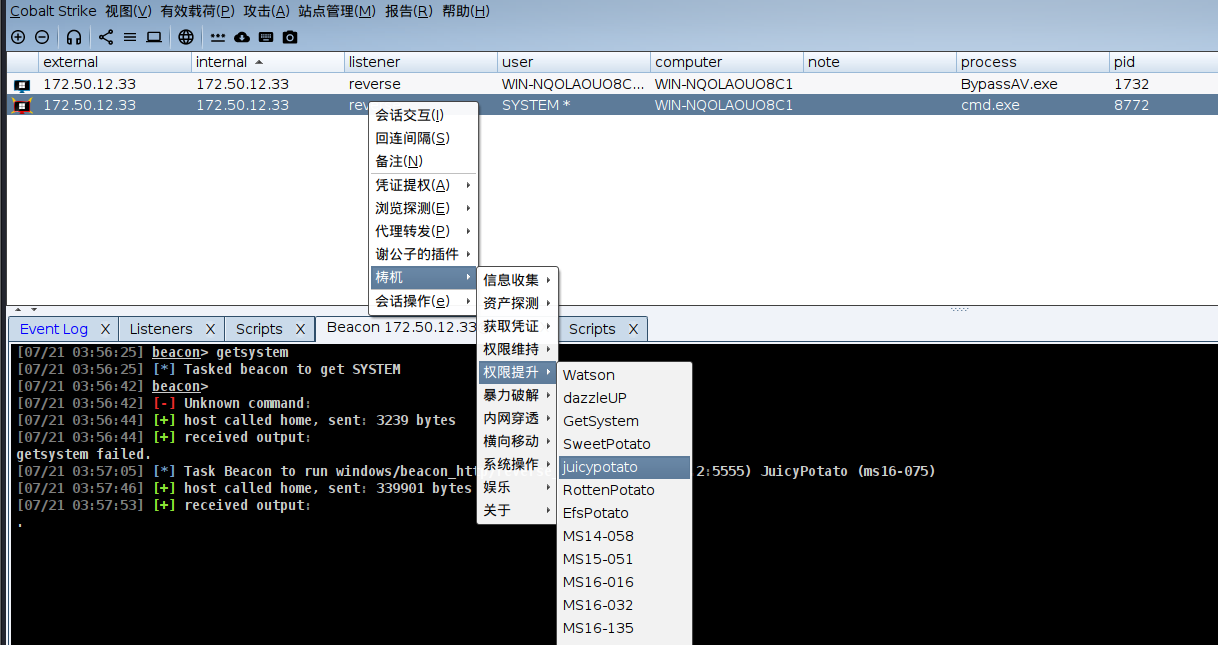Screen dimensions: 1218x645
Task: Expand the 凭证提权(A) submenu
Action: (x=424, y=185)
